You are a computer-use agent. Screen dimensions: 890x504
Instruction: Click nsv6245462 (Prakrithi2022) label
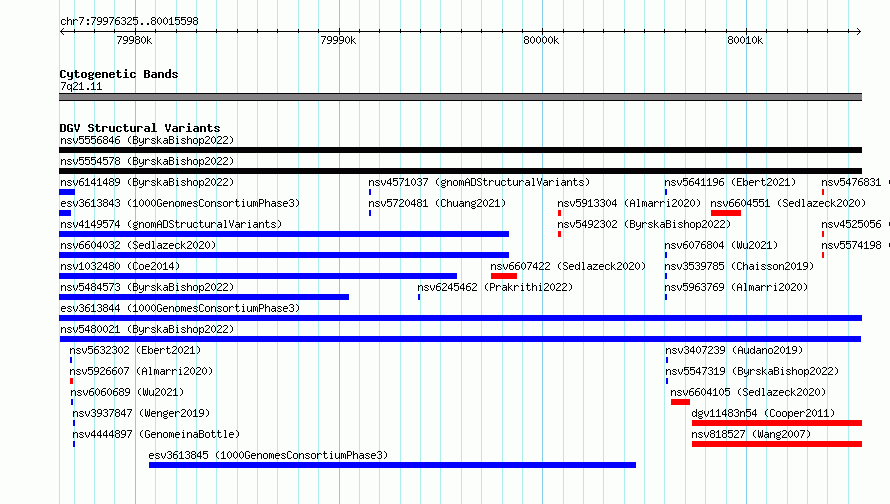pos(495,287)
